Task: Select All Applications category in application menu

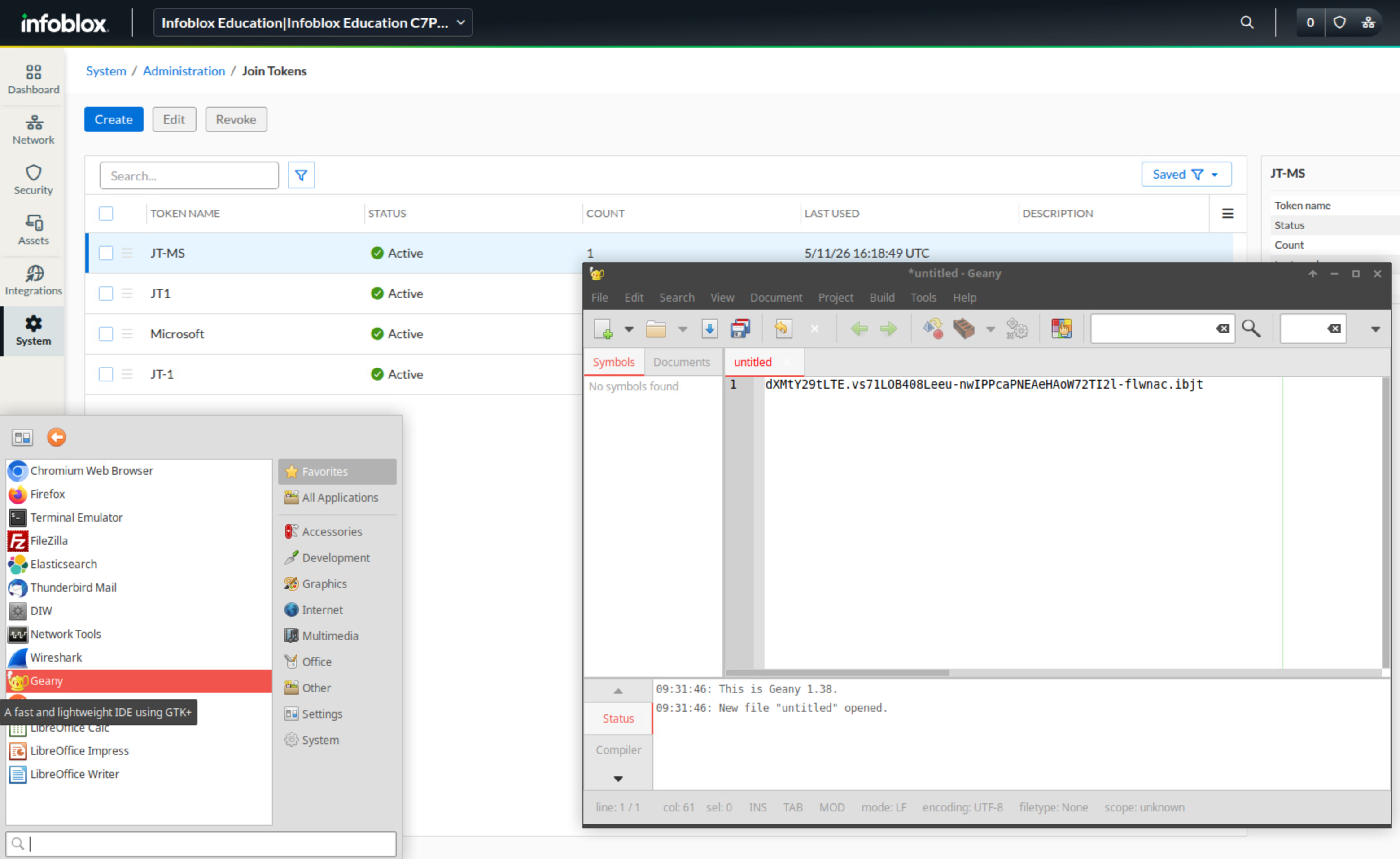Action: [337, 498]
